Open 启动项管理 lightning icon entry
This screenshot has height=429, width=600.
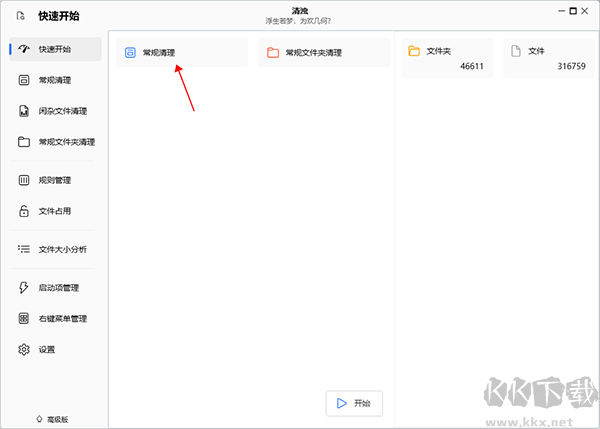[58, 288]
